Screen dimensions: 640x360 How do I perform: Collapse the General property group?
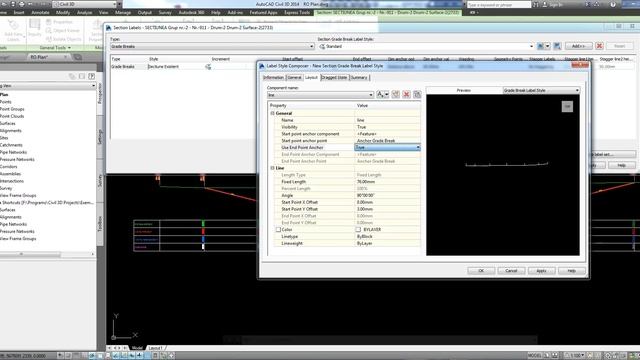[272, 113]
